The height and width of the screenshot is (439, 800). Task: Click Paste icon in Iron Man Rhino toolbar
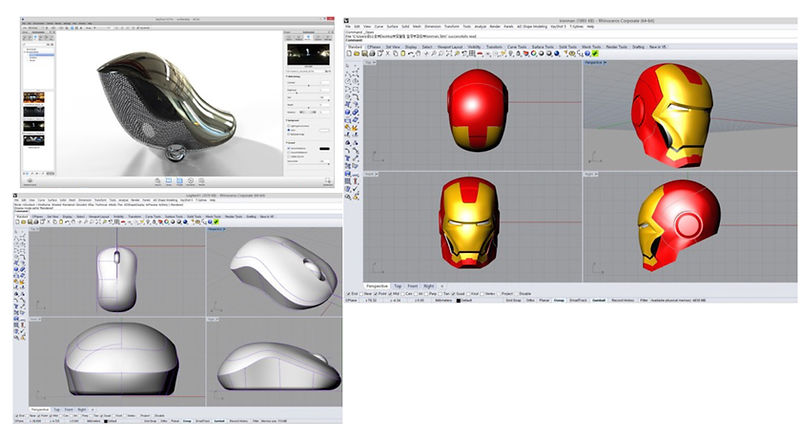(403, 53)
